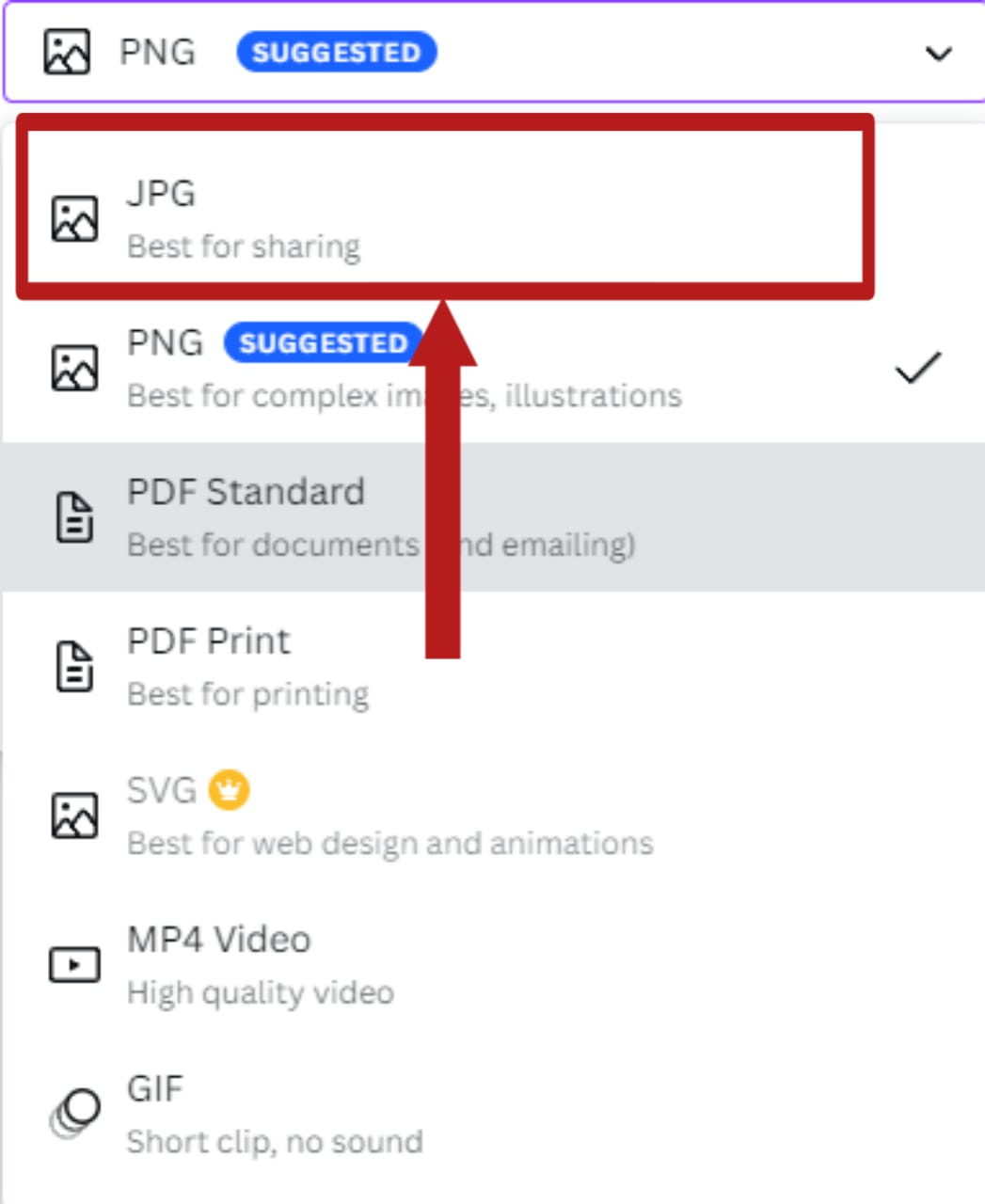Open the PNG file type selector box
985x1204 pixels.
(x=564, y=53)
